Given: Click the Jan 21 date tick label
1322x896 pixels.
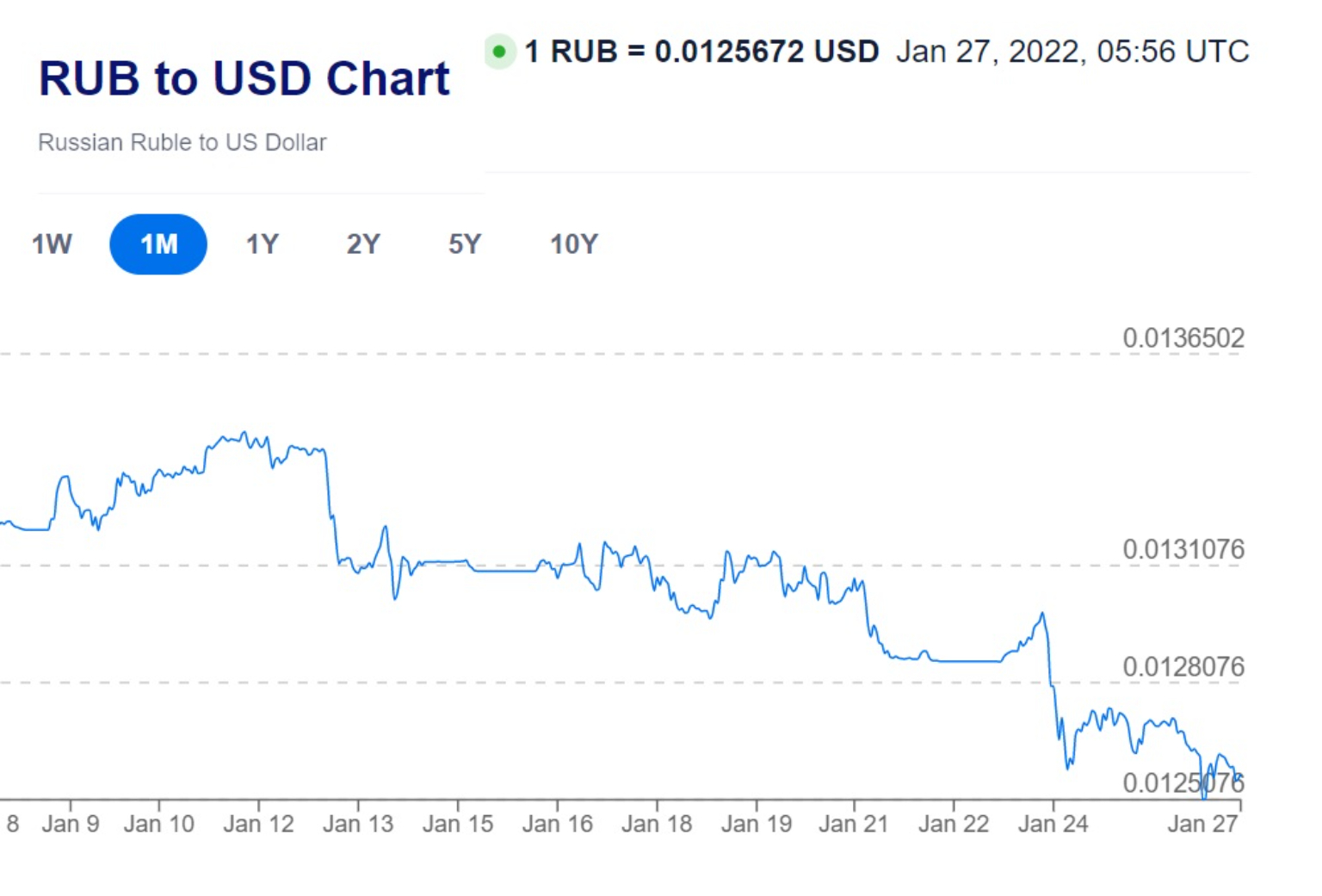Looking at the screenshot, I should (x=853, y=825).
